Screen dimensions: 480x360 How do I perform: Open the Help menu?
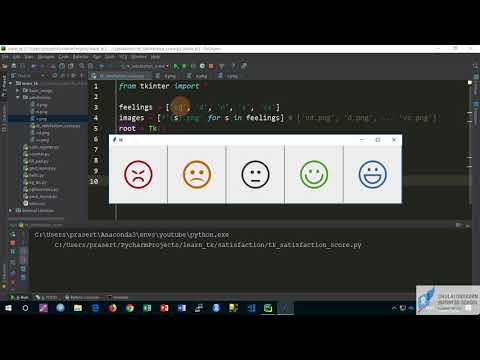(x=155, y=57)
